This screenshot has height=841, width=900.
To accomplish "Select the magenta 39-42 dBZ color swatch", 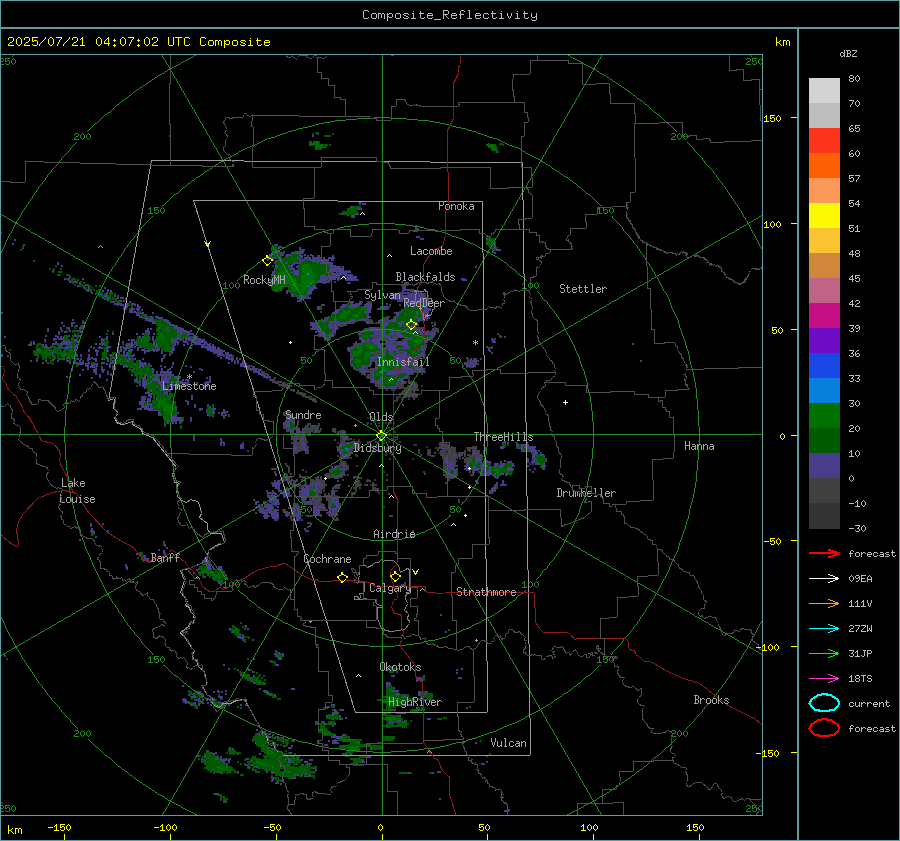I will click(x=824, y=316).
